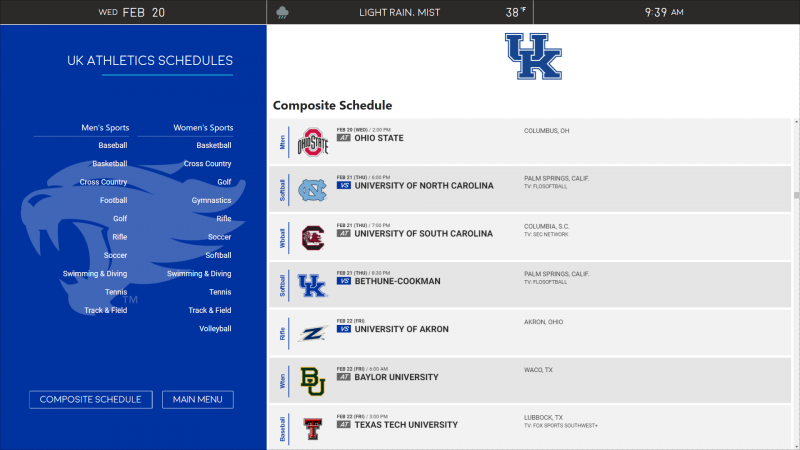
Task: Select women's Softball schedule
Action: [218, 255]
